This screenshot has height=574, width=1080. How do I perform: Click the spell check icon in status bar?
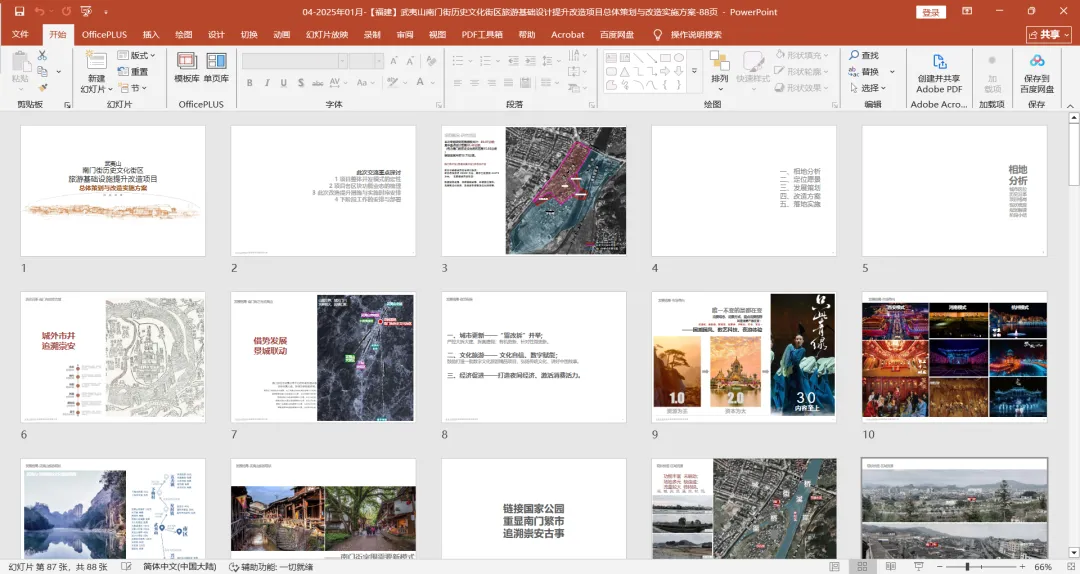pyautogui.click(x=126, y=566)
